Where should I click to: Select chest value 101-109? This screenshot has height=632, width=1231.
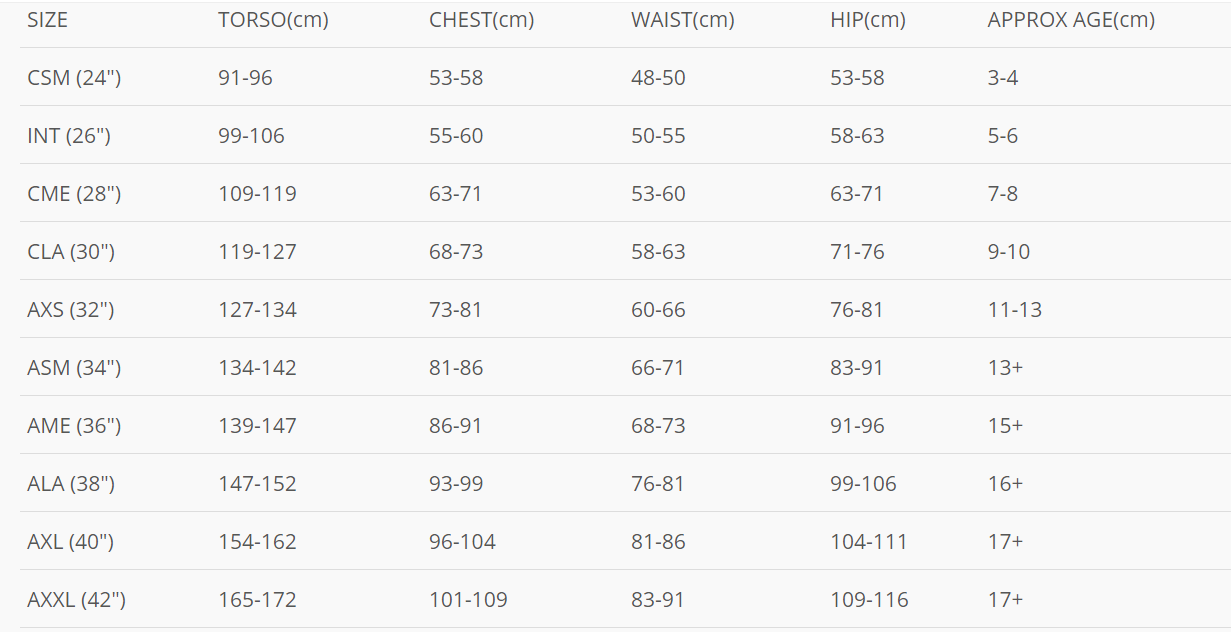pyautogui.click(x=468, y=600)
